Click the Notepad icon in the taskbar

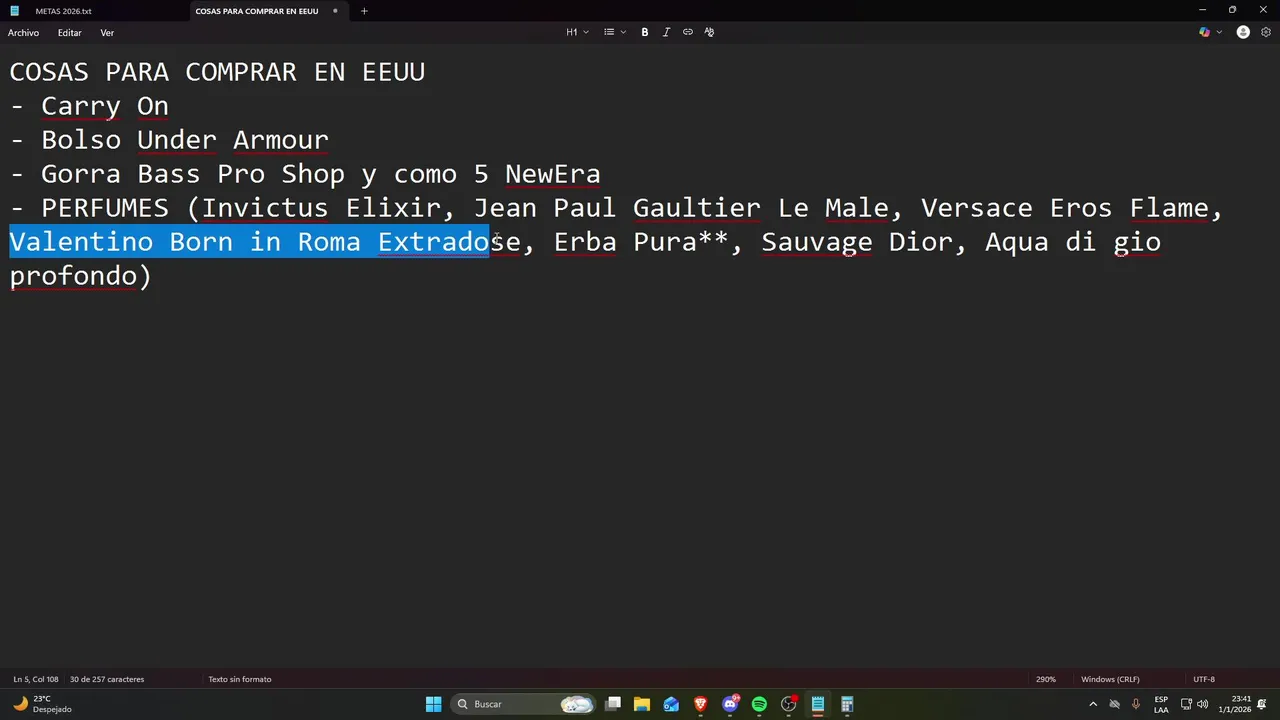coord(818,704)
